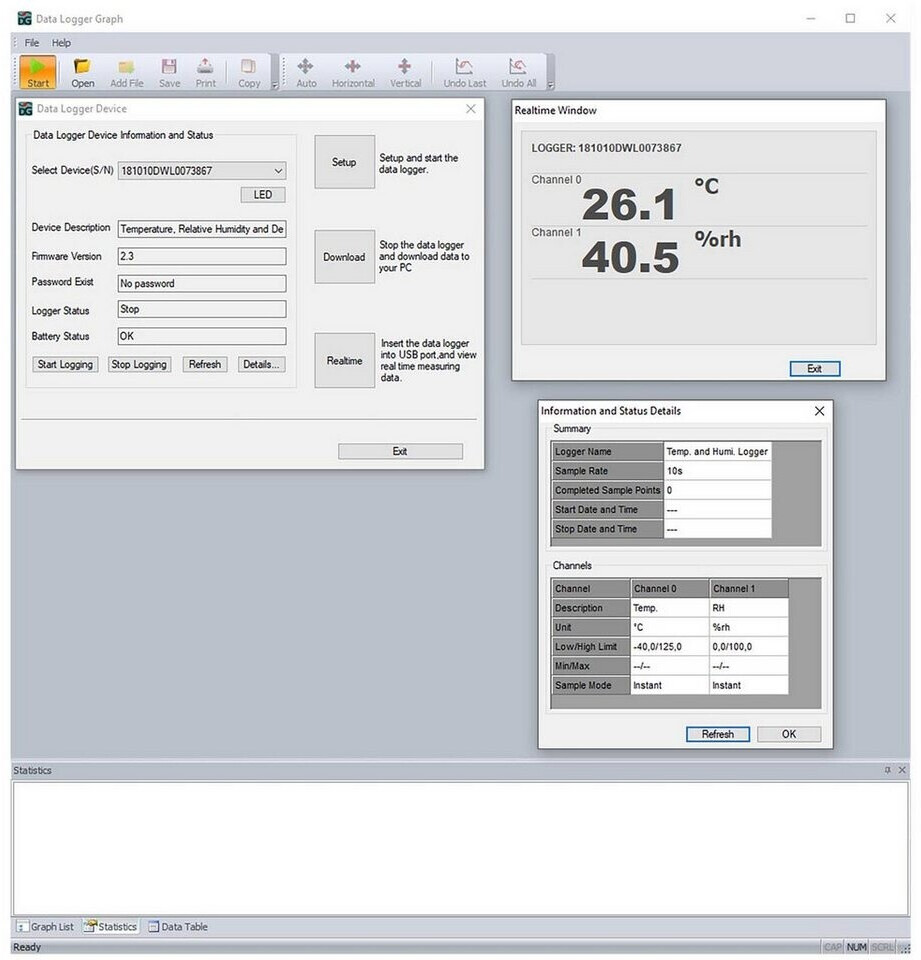This screenshot has height=960, width=921.
Task: Click the Undo Last graph icon
Action: click(x=464, y=72)
